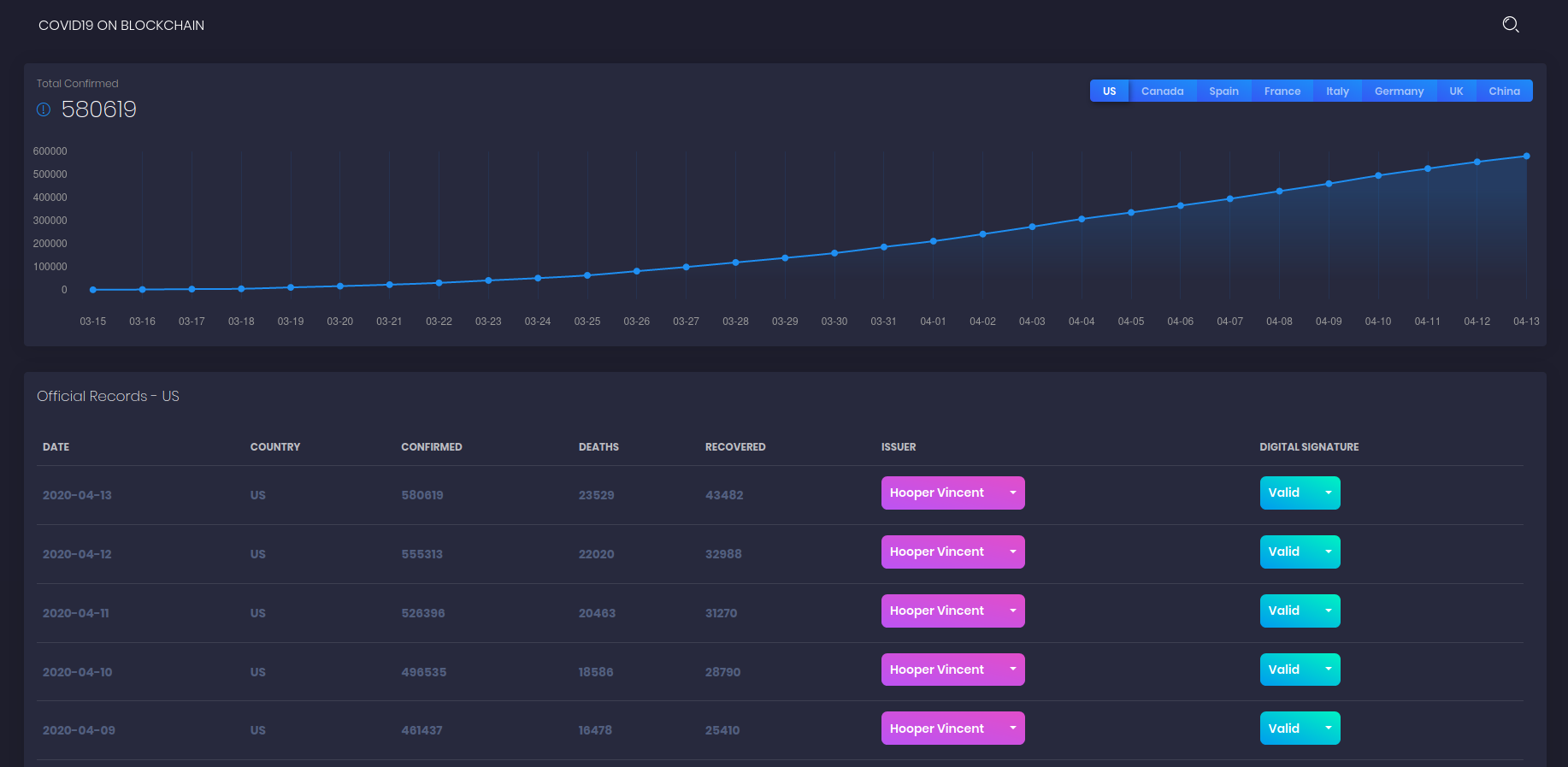Click the 03-15 chart data point
Viewport: 1568px width, 767px height.
93,290
